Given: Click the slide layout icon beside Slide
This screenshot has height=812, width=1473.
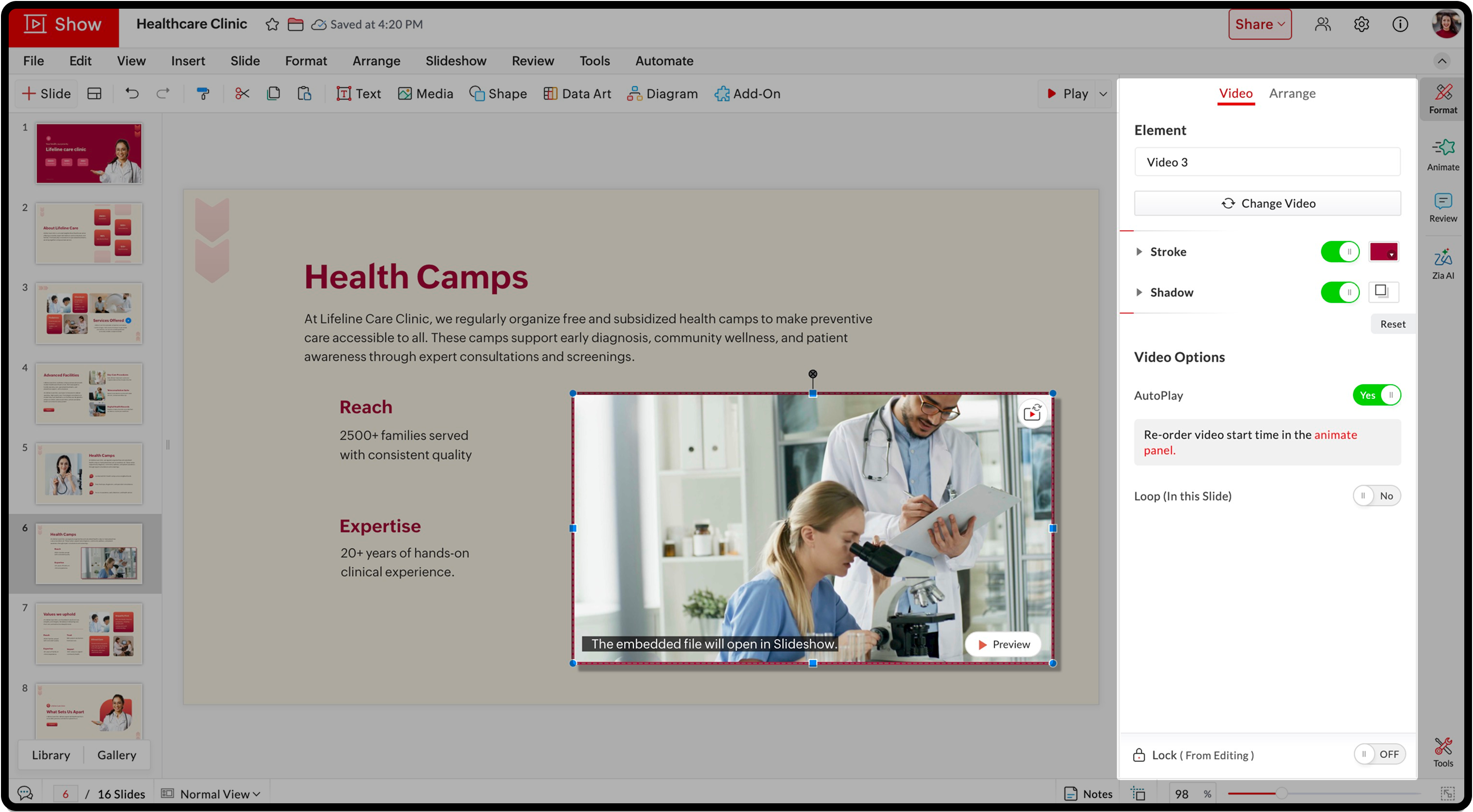Looking at the screenshot, I should [x=94, y=93].
